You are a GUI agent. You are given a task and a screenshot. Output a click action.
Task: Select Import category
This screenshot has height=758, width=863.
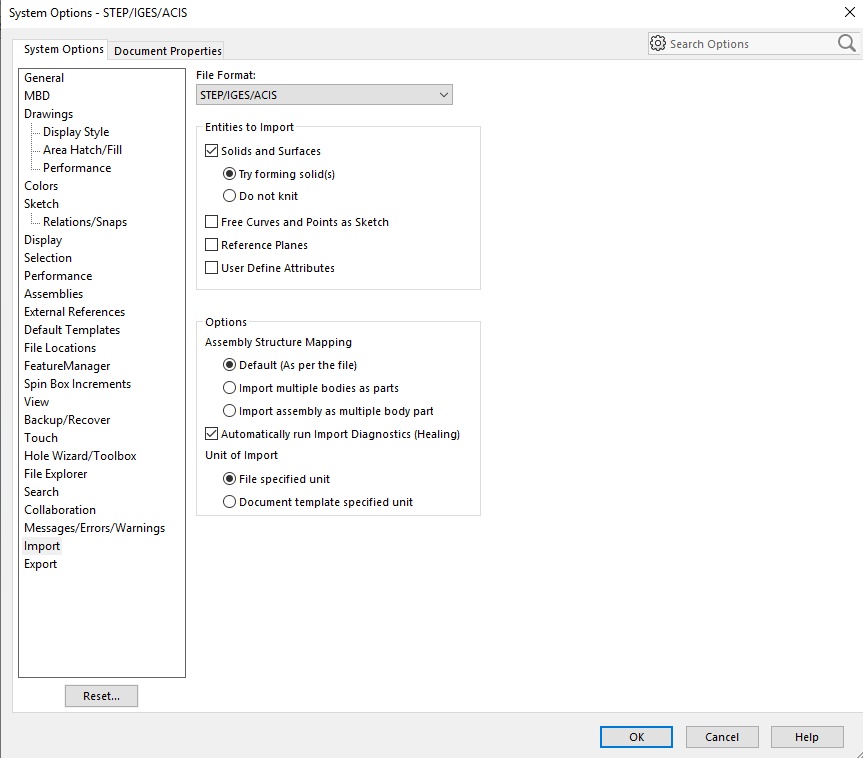click(42, 546)
